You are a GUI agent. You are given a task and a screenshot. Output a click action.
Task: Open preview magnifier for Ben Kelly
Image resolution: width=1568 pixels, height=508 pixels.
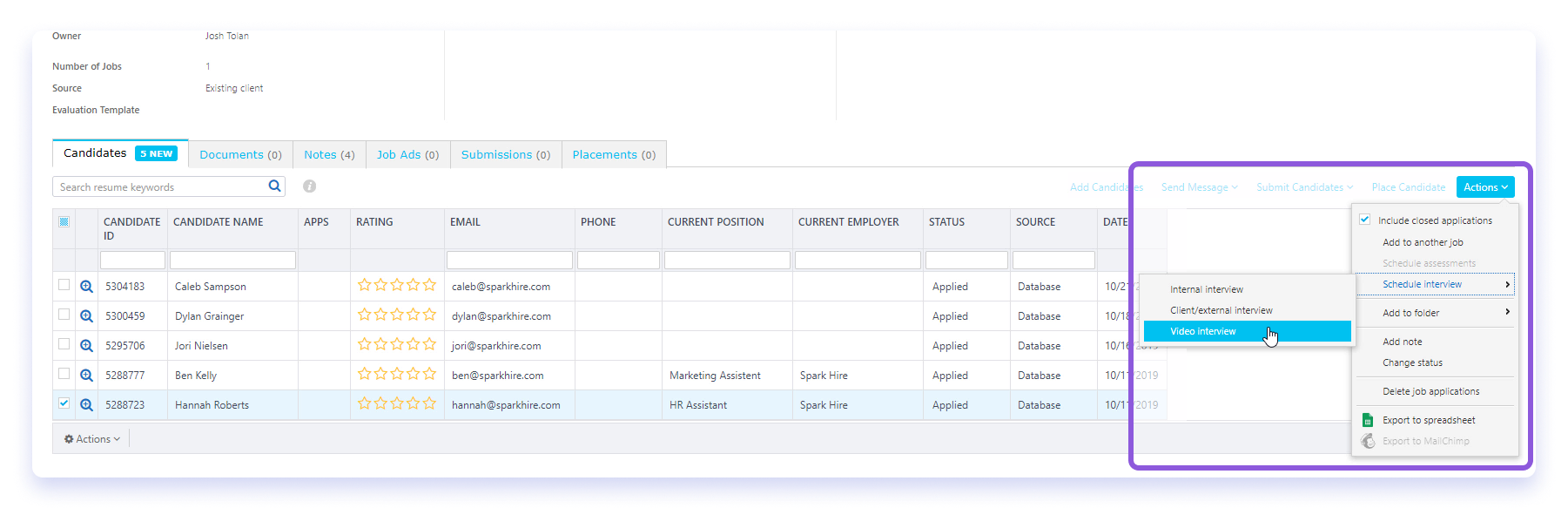coord(86,376)
